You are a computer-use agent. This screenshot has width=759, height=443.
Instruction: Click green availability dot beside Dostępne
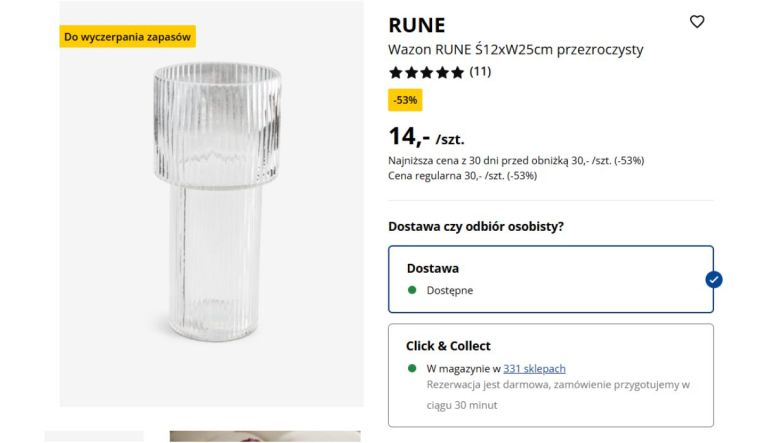412,290
